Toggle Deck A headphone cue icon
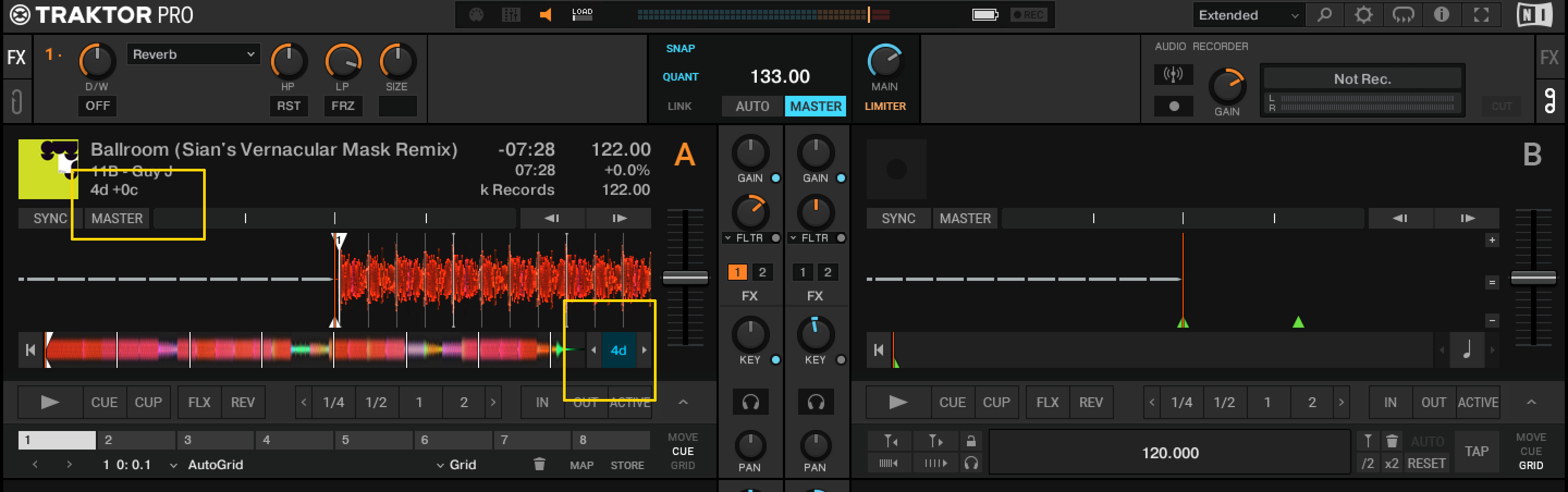The height and width of the screenshot is (492, 1568). coord(751,402)
